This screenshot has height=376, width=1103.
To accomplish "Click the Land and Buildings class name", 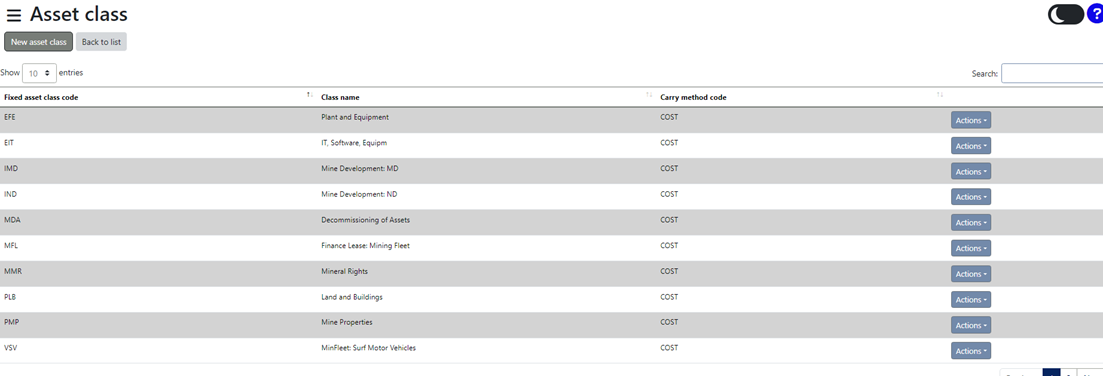I will tap(352, 297).
